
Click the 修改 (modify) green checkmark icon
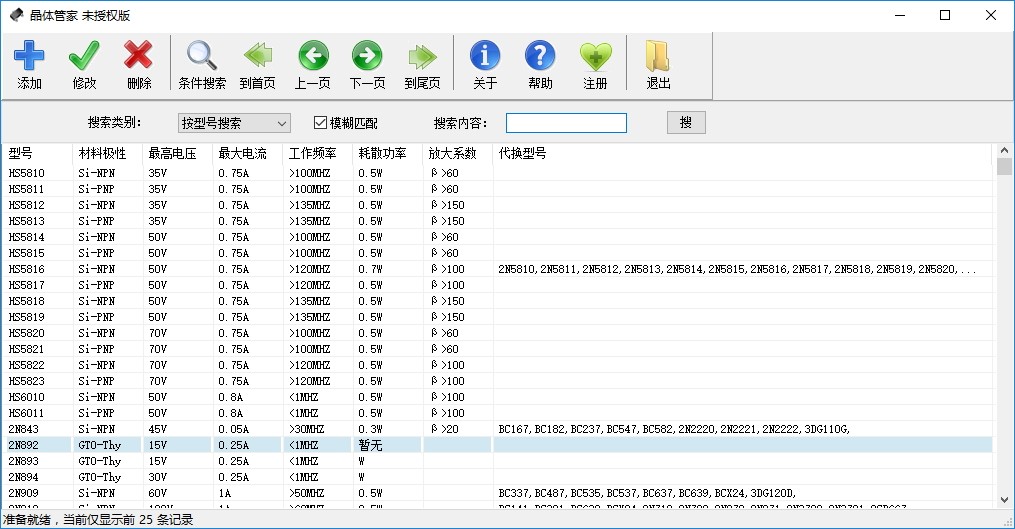[x=84, y=56]
